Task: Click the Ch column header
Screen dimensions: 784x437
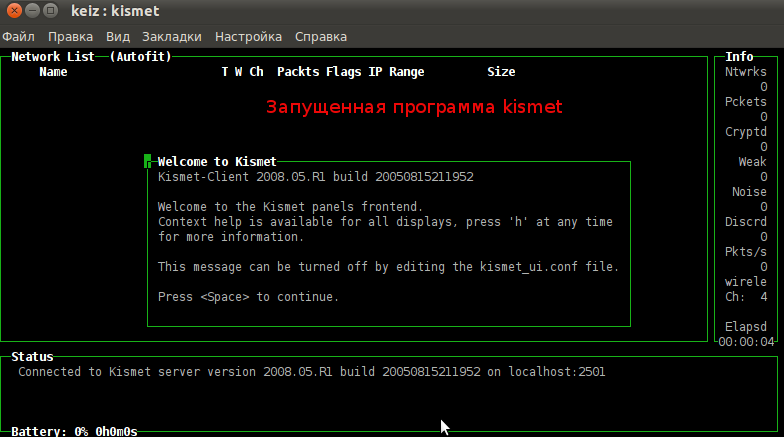Action: tap(256, 72)
